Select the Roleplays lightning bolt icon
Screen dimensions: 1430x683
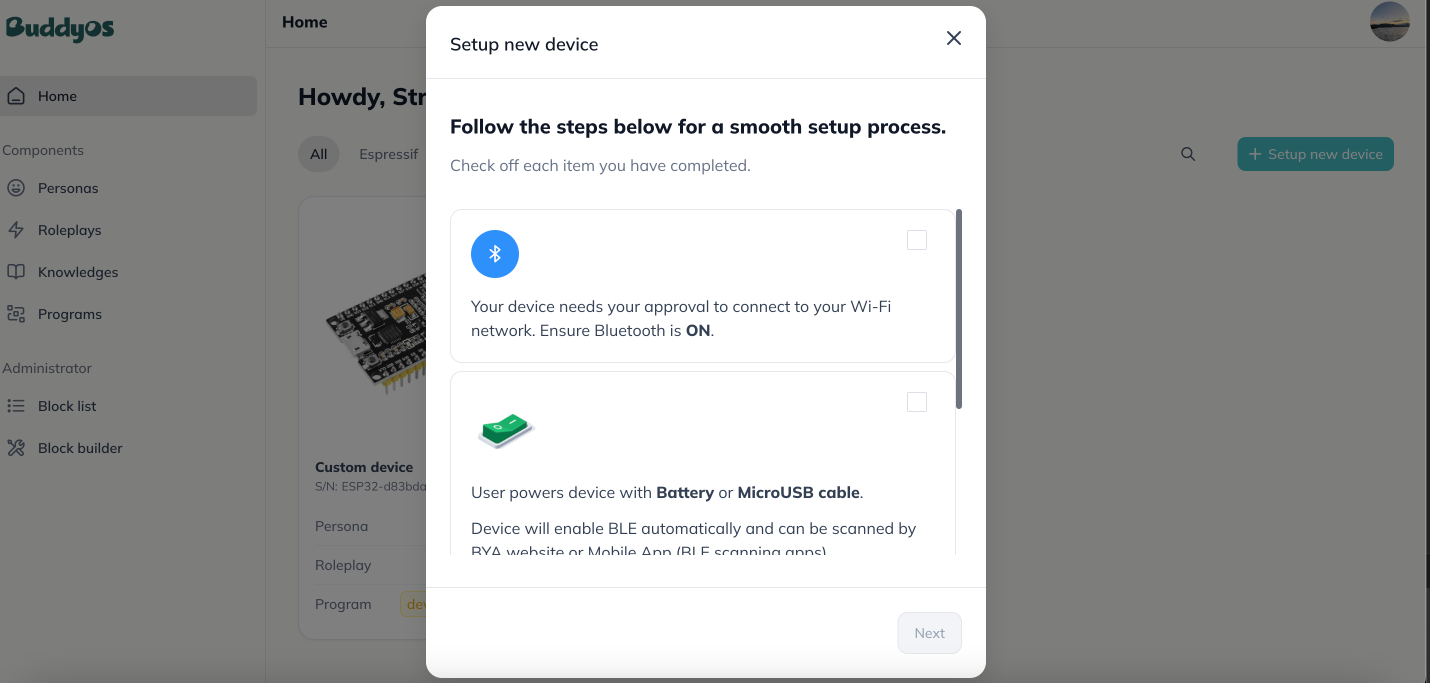(16, 230)
